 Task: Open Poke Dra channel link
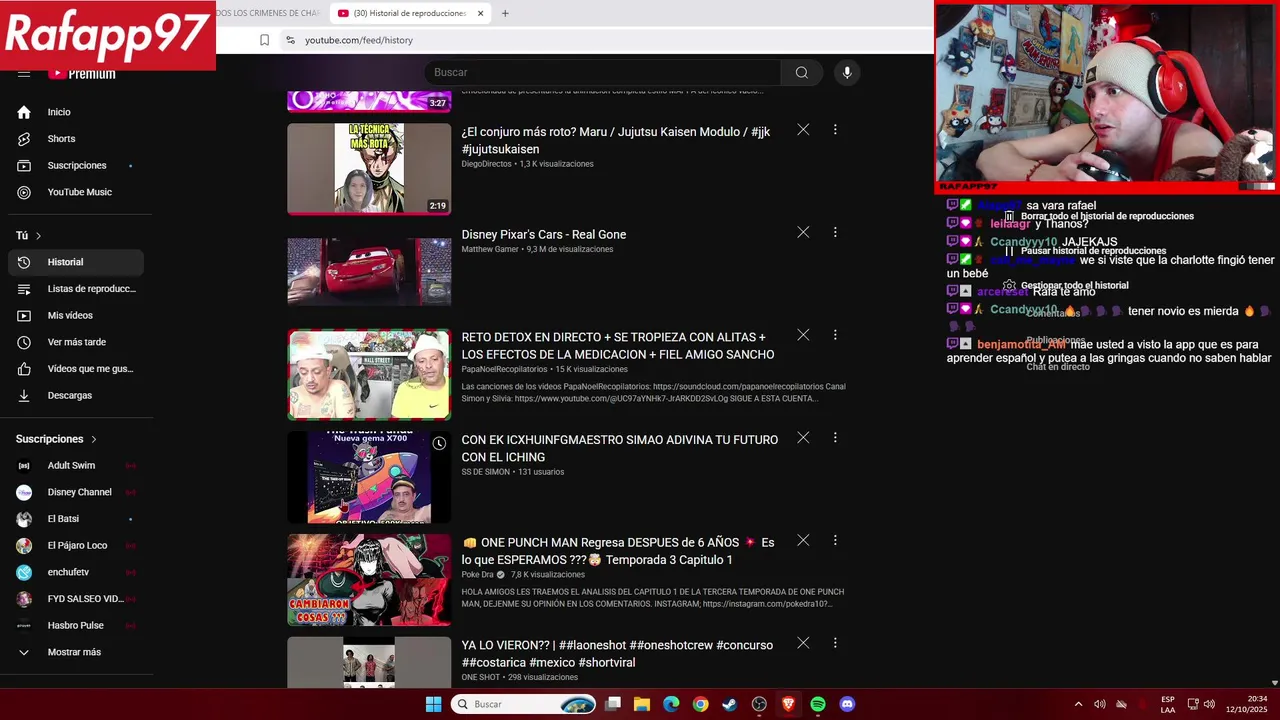pyautogui.click(x=477, y=575)
